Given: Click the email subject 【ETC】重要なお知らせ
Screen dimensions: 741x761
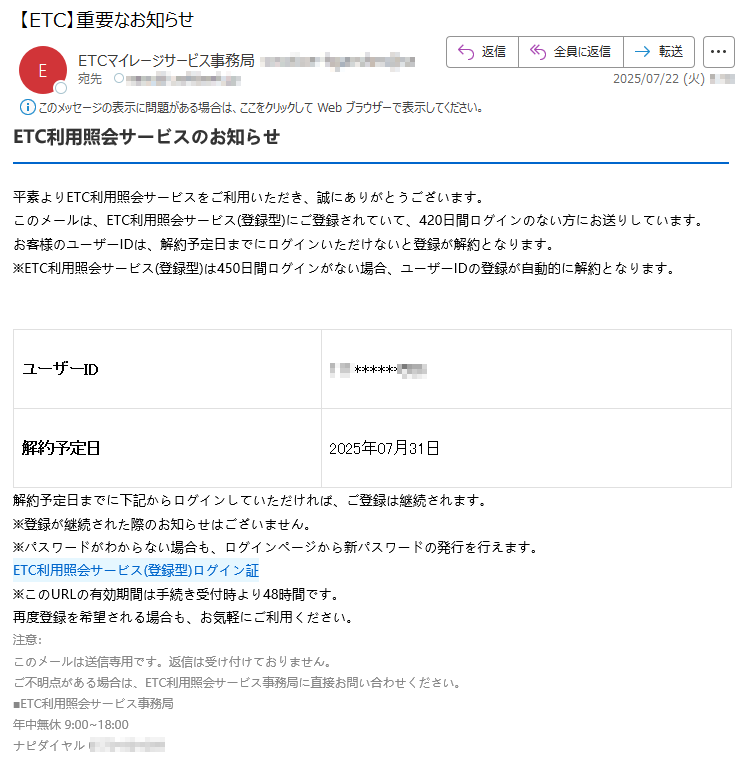Looking at the screenshot, I should pyautogui.click(x=104, y=20).
